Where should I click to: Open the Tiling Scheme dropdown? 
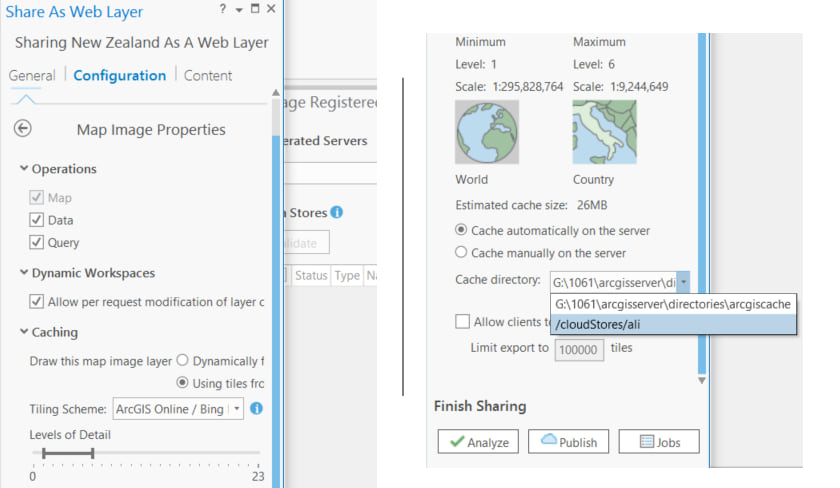pos(178,409)
